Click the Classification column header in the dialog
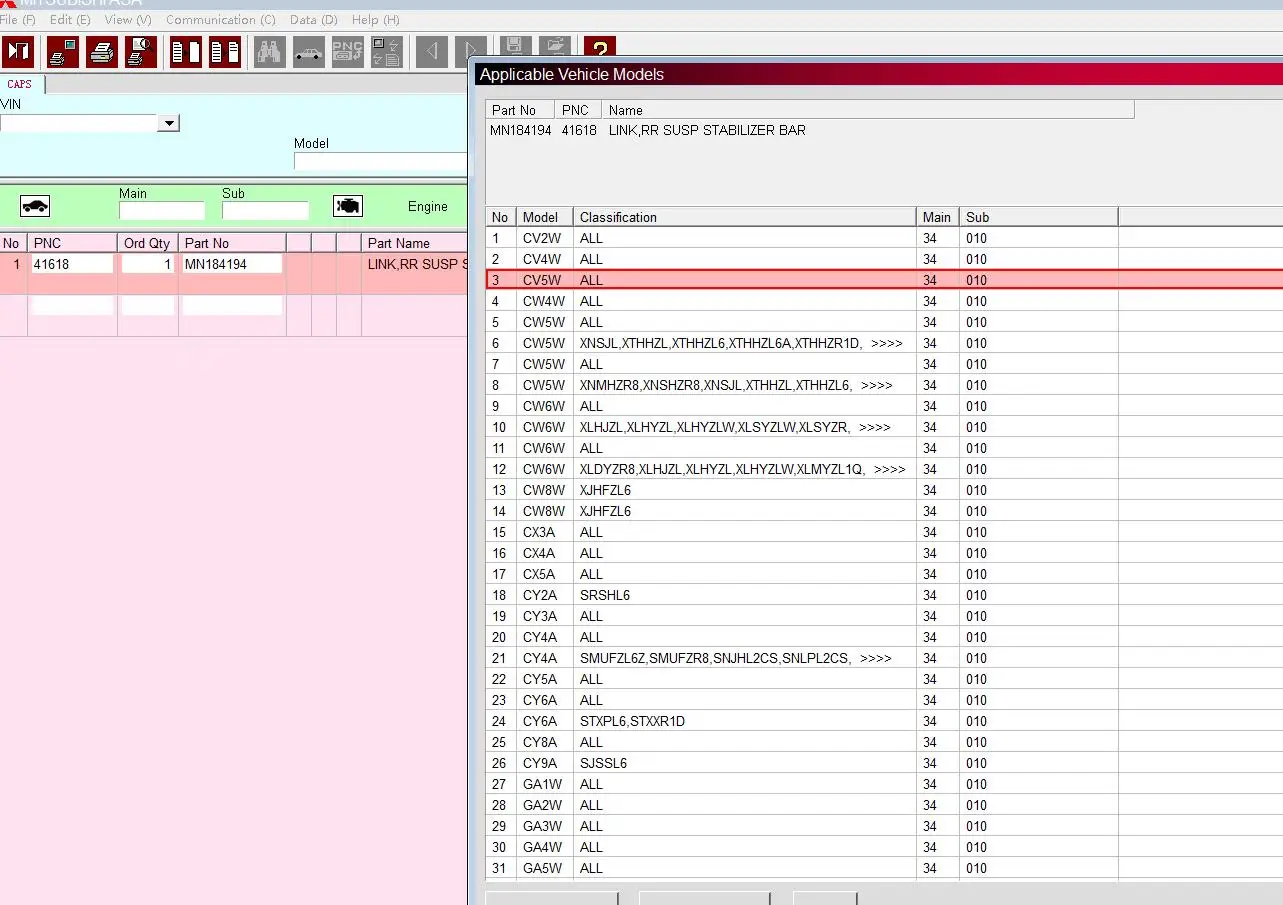Image resolution: width=1283 pixels, height=905 pixels. (745, 217)
